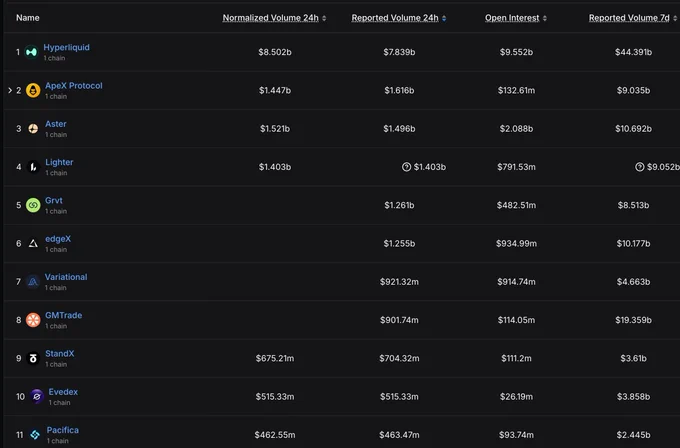Sort by Reported Volume 7d header
This screenshot has height=448, width=680.
629,18
